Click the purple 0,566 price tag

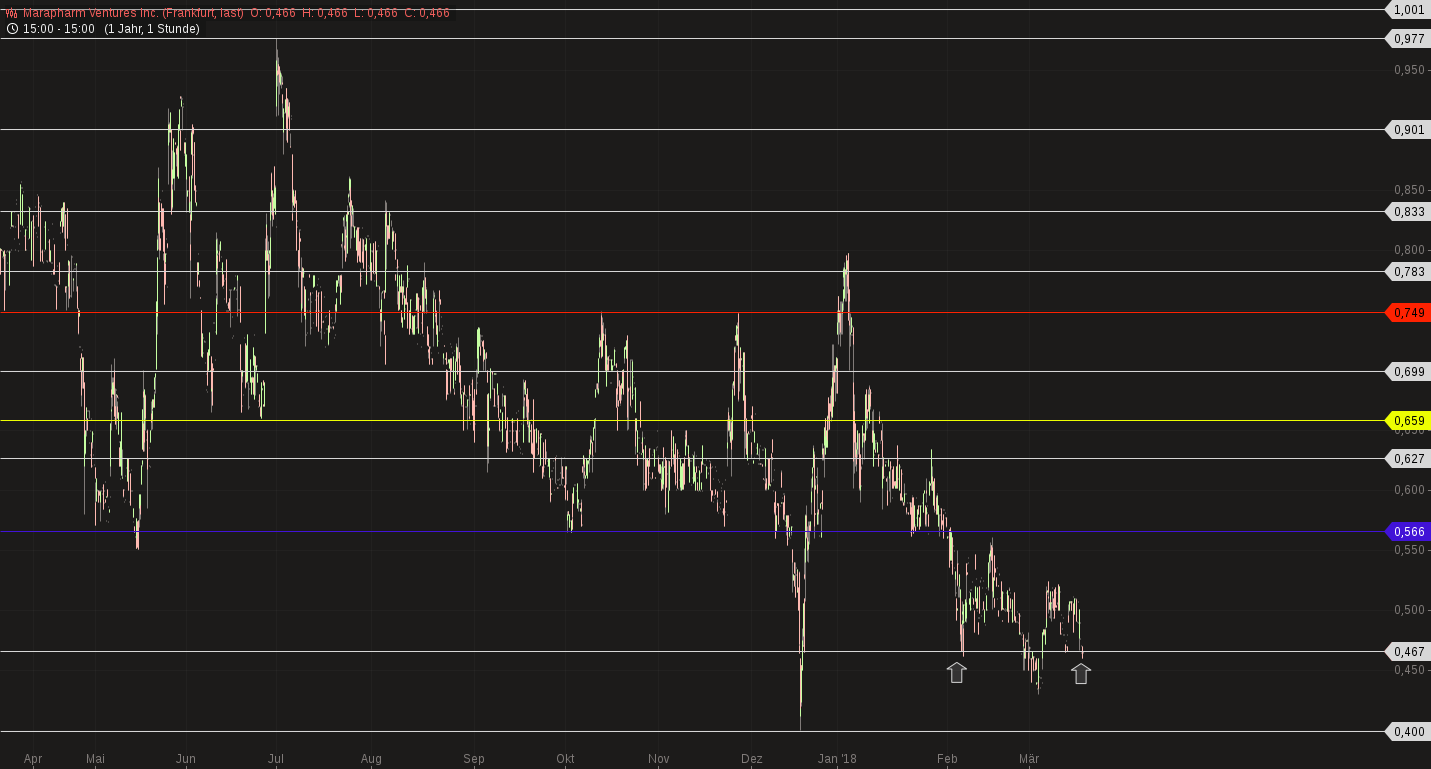pyautogui.click(x=1408, y=532)
